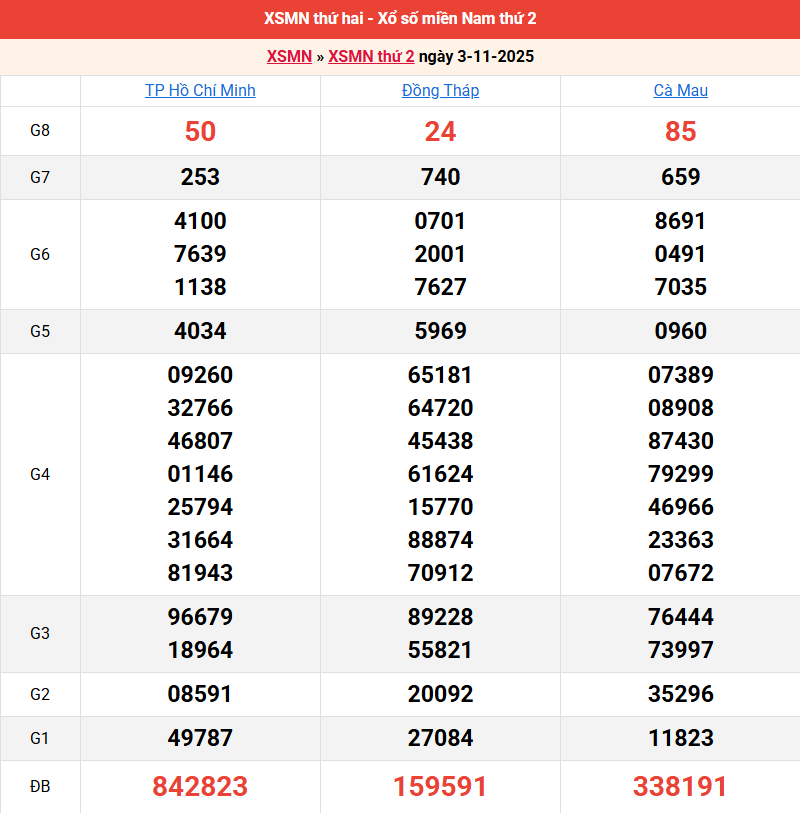Open the Cà Mau province link
Image resolution: width=800 pixels, height=813 pixels.
coord(680,91)
